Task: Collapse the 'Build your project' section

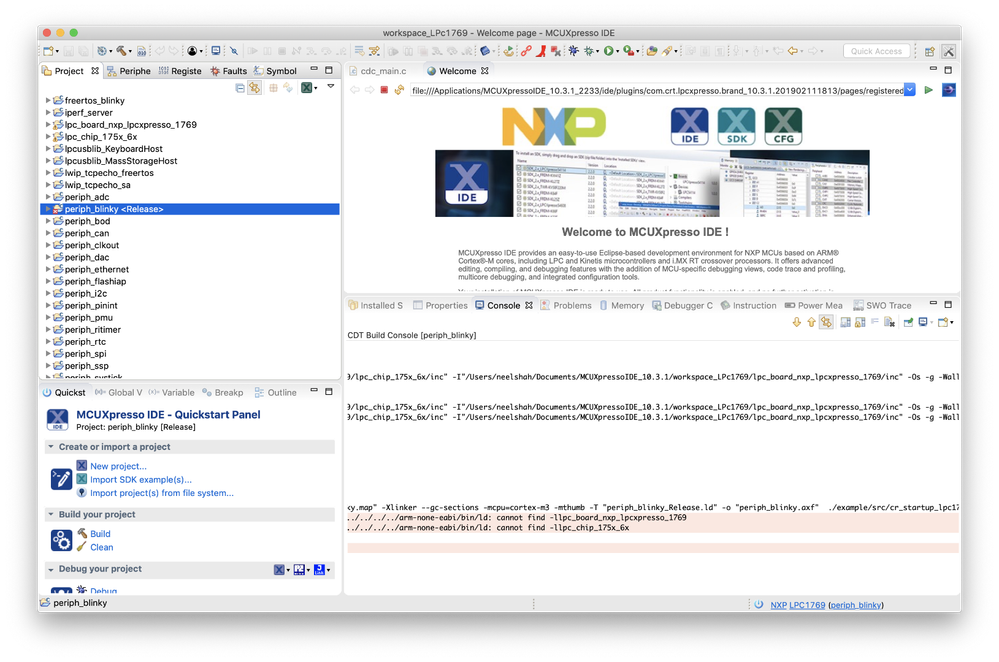Action: point(51,514)
